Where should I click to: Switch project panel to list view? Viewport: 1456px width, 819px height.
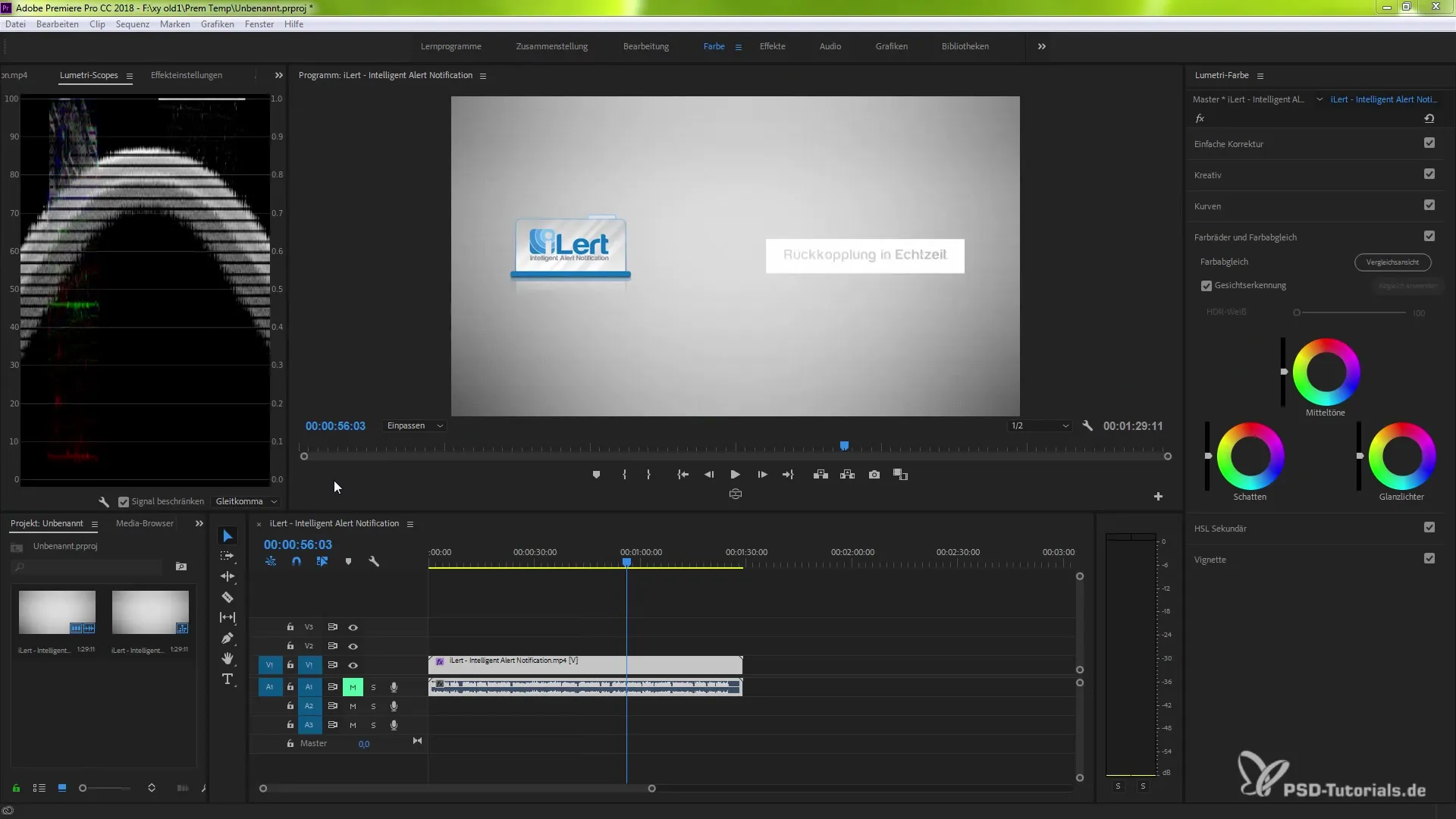pos(39,789)
